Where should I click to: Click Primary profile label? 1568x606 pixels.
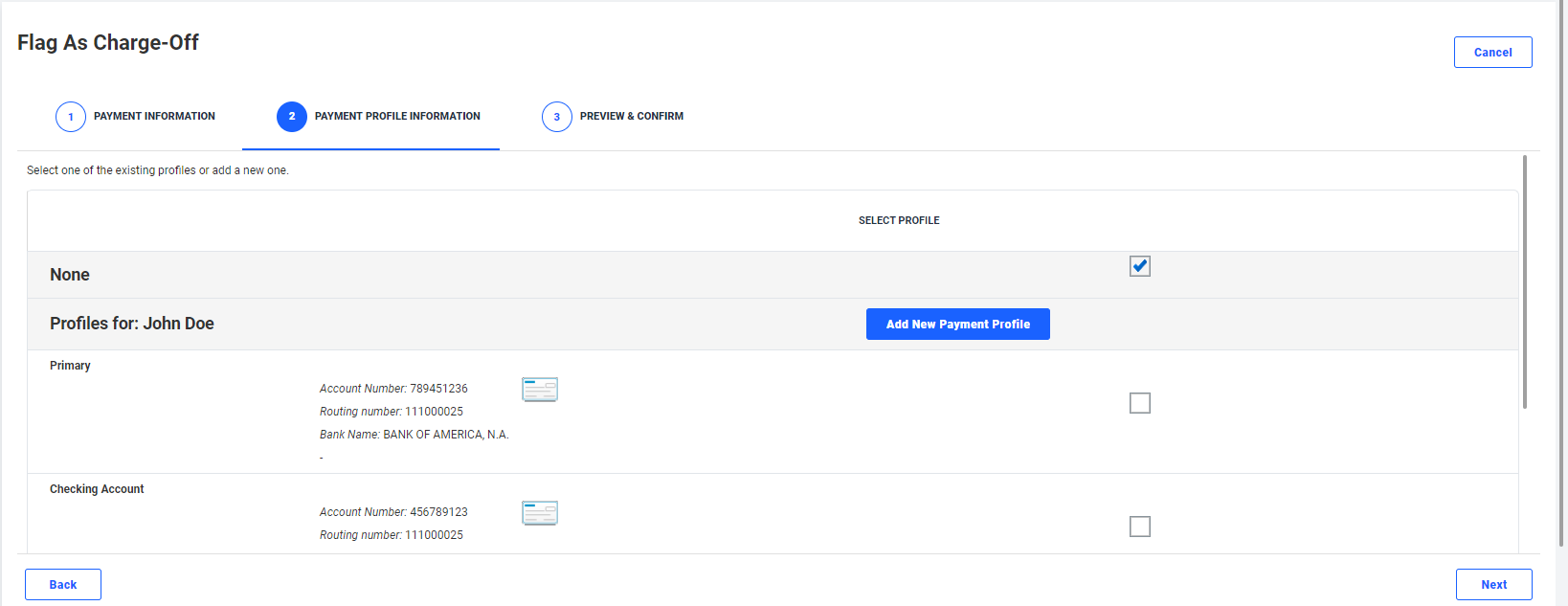coord(70,366)
